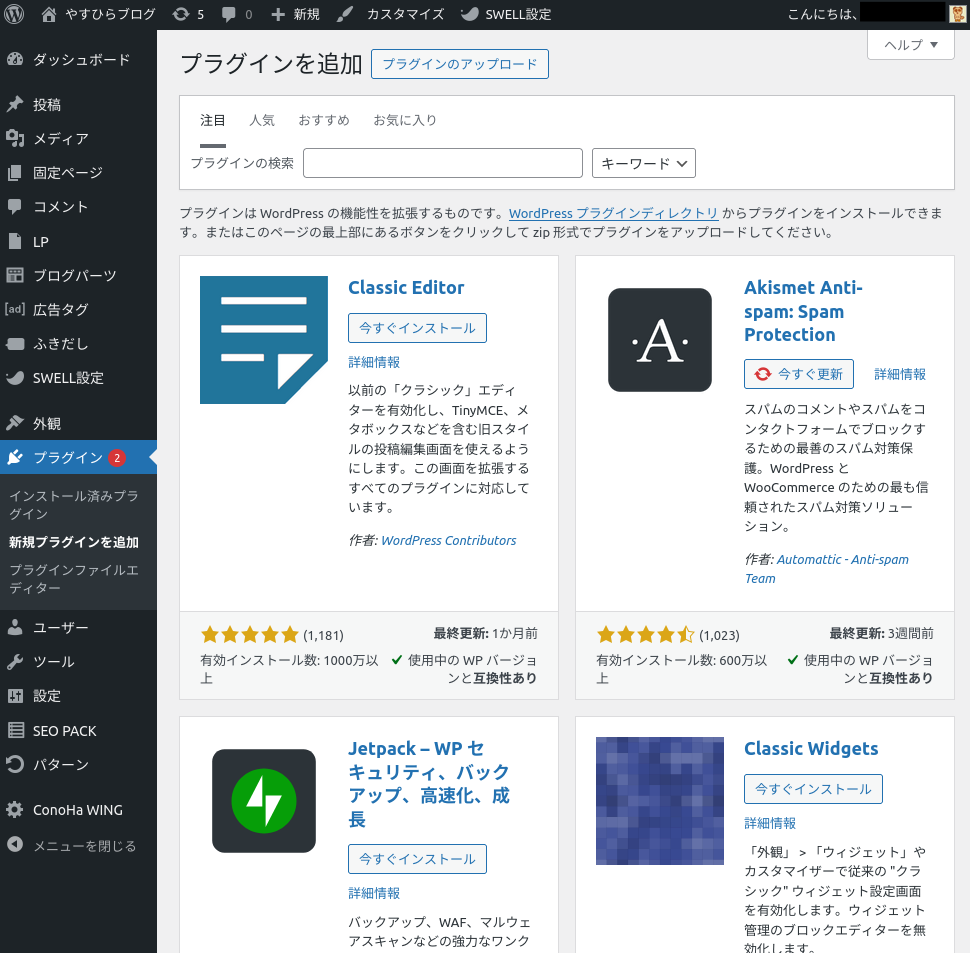The height and width of the screenshot is (953, 970).
Task: Focus the プラグインの検索 input field
Action: click(x=442, y=163)
